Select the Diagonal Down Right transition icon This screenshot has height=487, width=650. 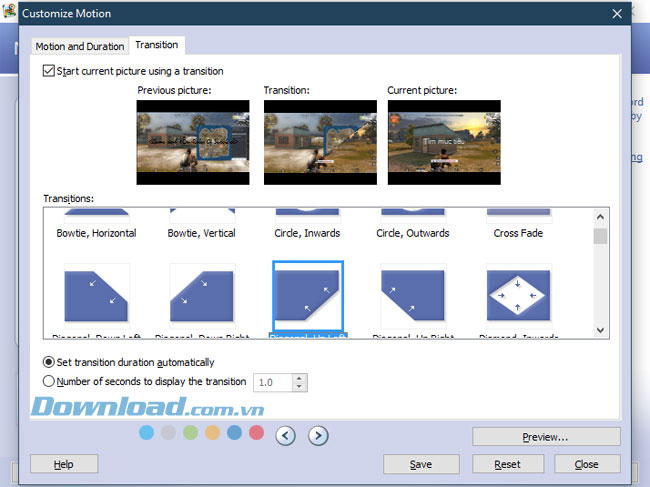pyautogui.click(x=202, y=296)
